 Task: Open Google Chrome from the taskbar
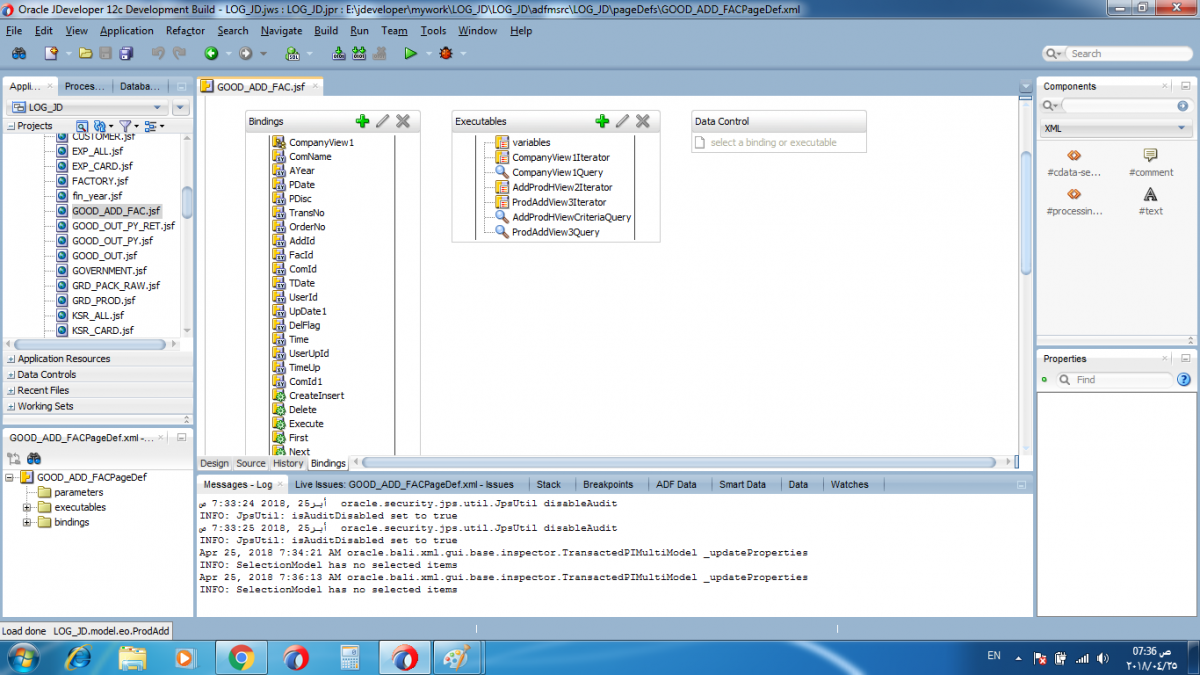pos(240,657)
